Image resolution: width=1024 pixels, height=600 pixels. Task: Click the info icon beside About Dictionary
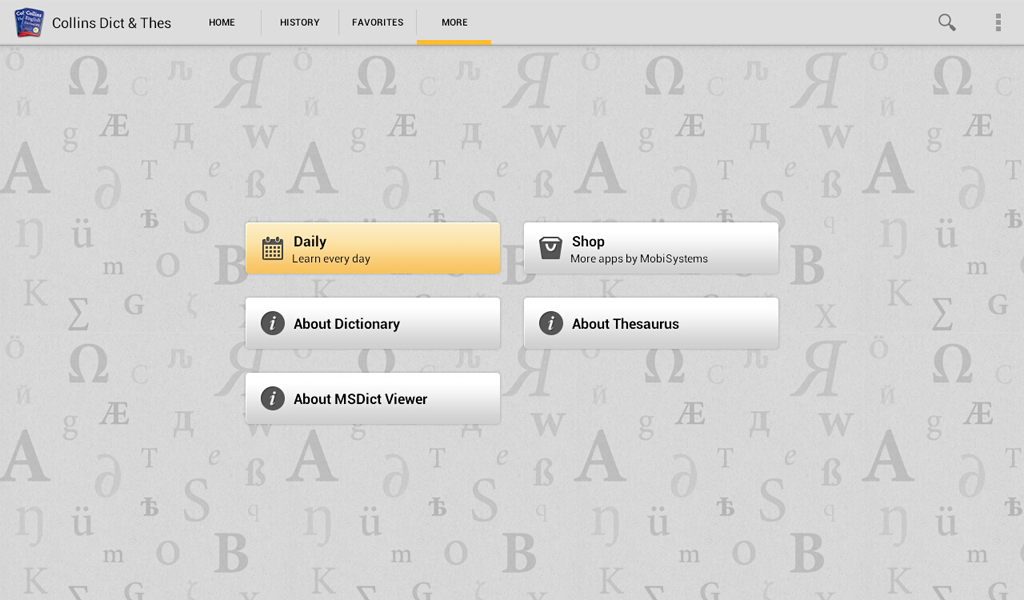[272, 323]
